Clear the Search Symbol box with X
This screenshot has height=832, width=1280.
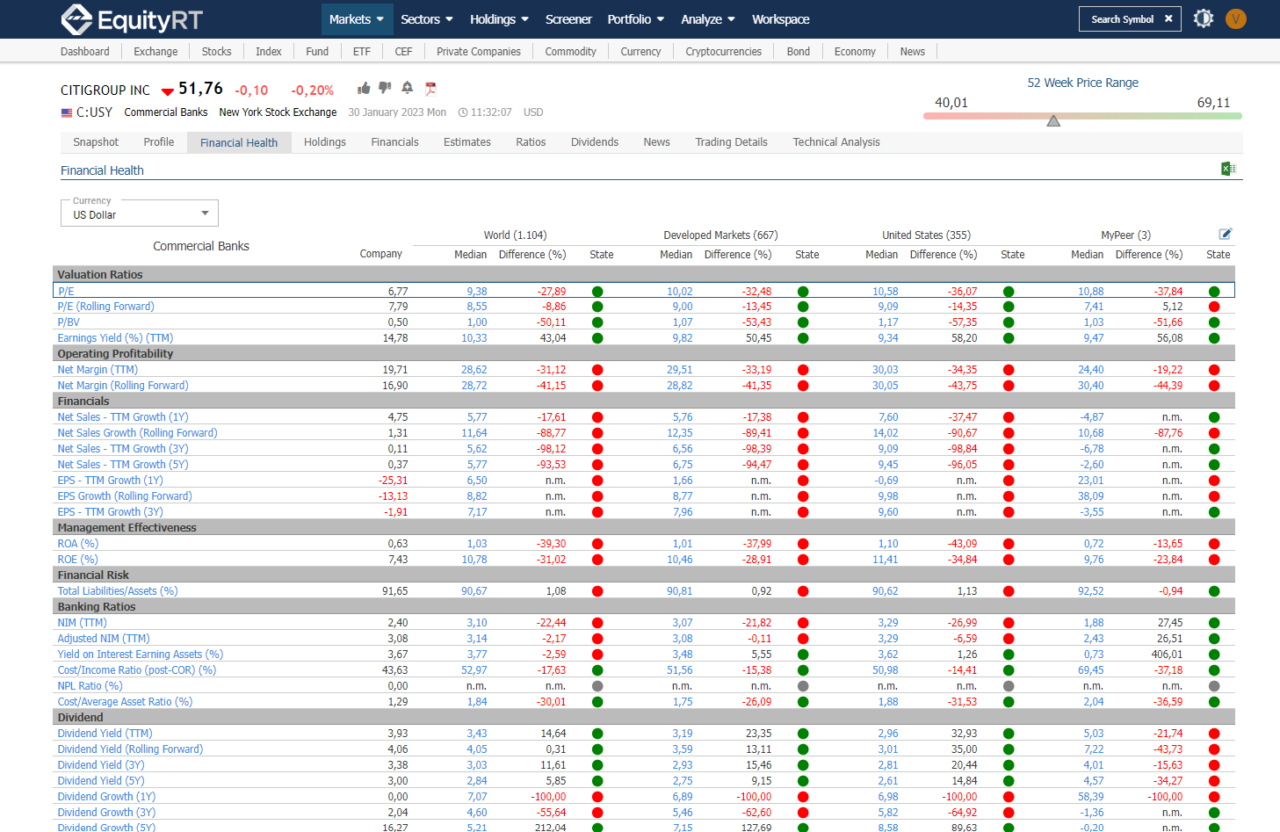point(1168,19)
